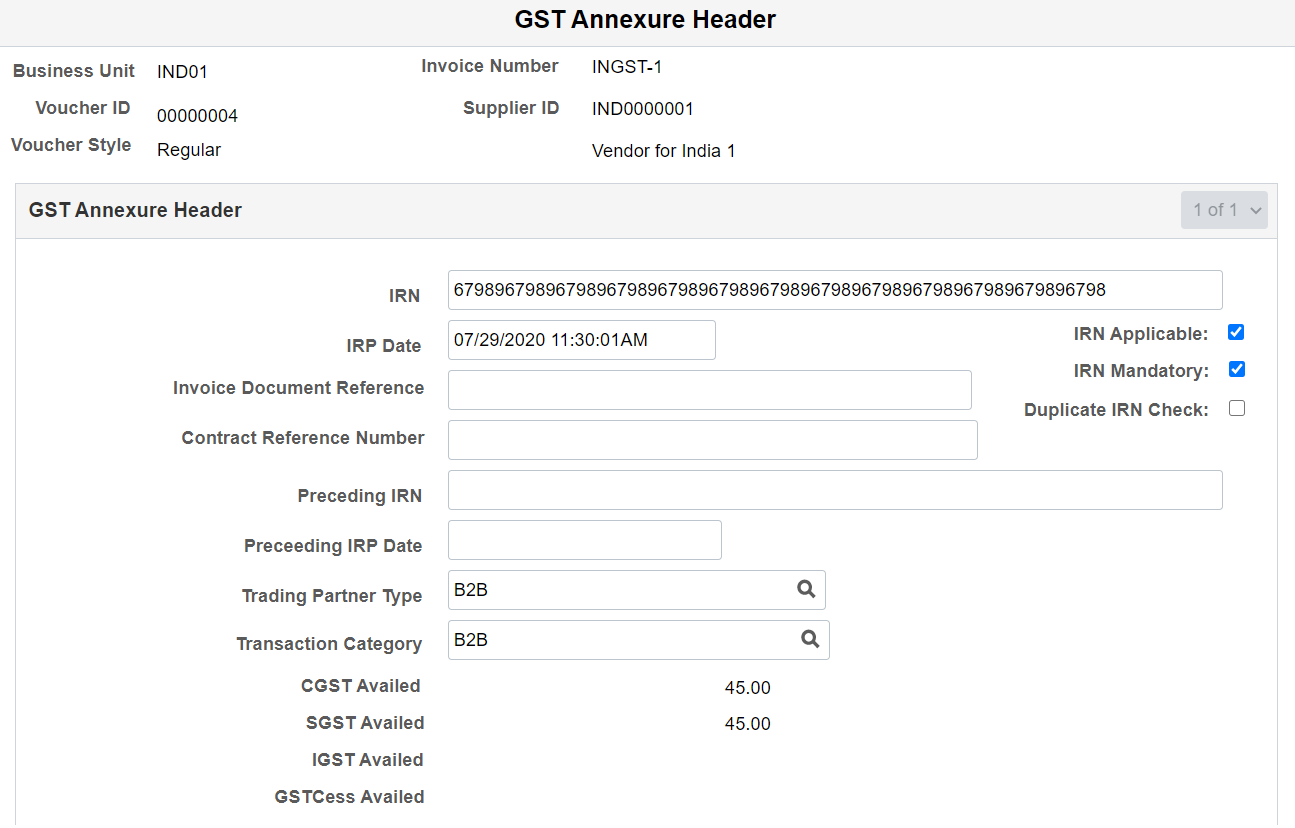Click the Contract Reference Number field
Screen dimensions: 1295x828
click(x=712, y=439)
